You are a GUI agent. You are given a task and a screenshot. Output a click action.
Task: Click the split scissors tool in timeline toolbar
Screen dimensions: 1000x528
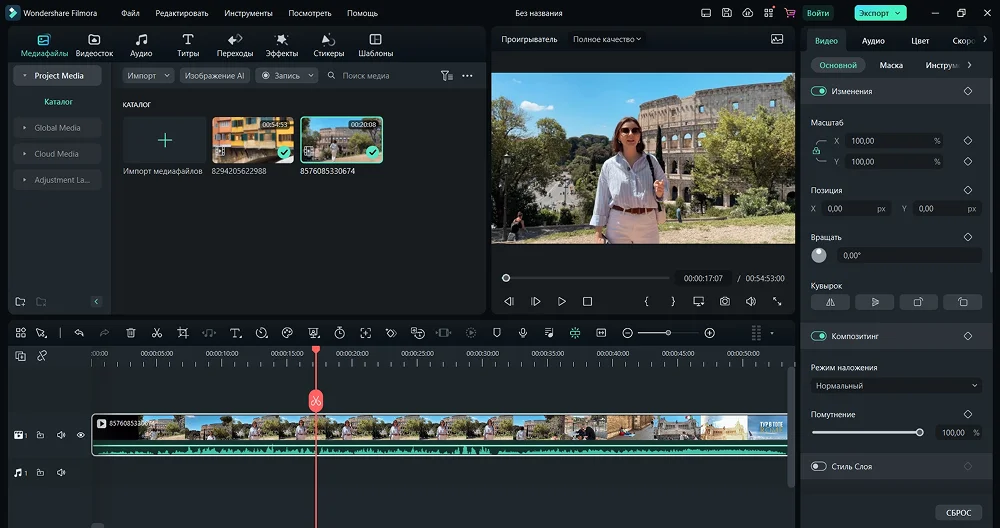(157, 333)
